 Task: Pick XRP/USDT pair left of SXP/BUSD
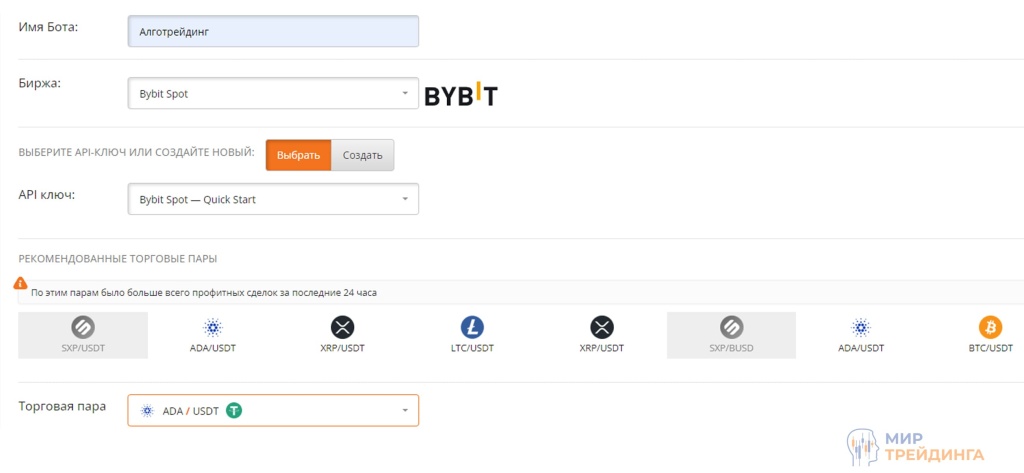point(601,348)
